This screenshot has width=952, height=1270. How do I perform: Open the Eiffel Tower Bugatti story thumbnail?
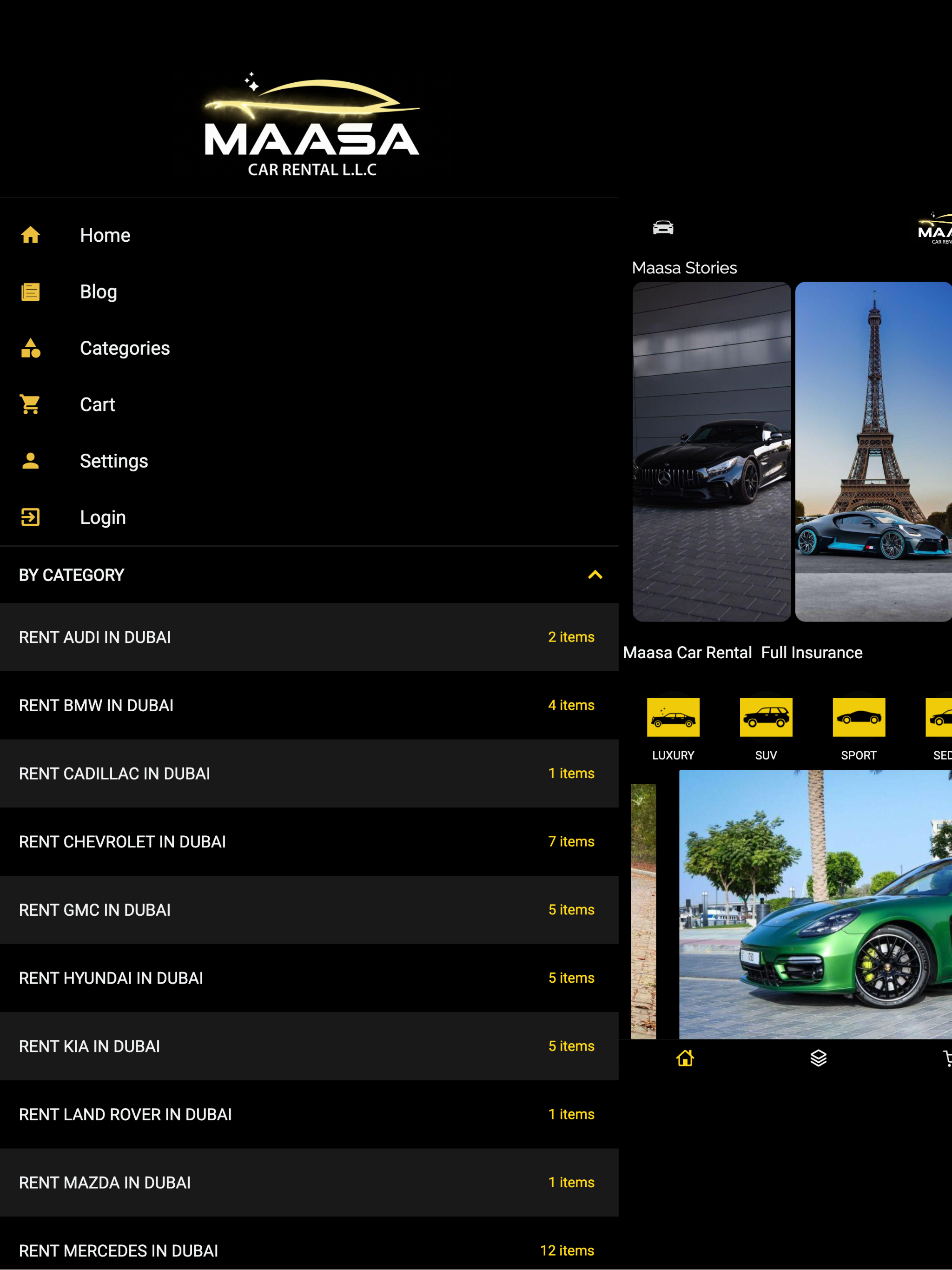coord(873,451)
